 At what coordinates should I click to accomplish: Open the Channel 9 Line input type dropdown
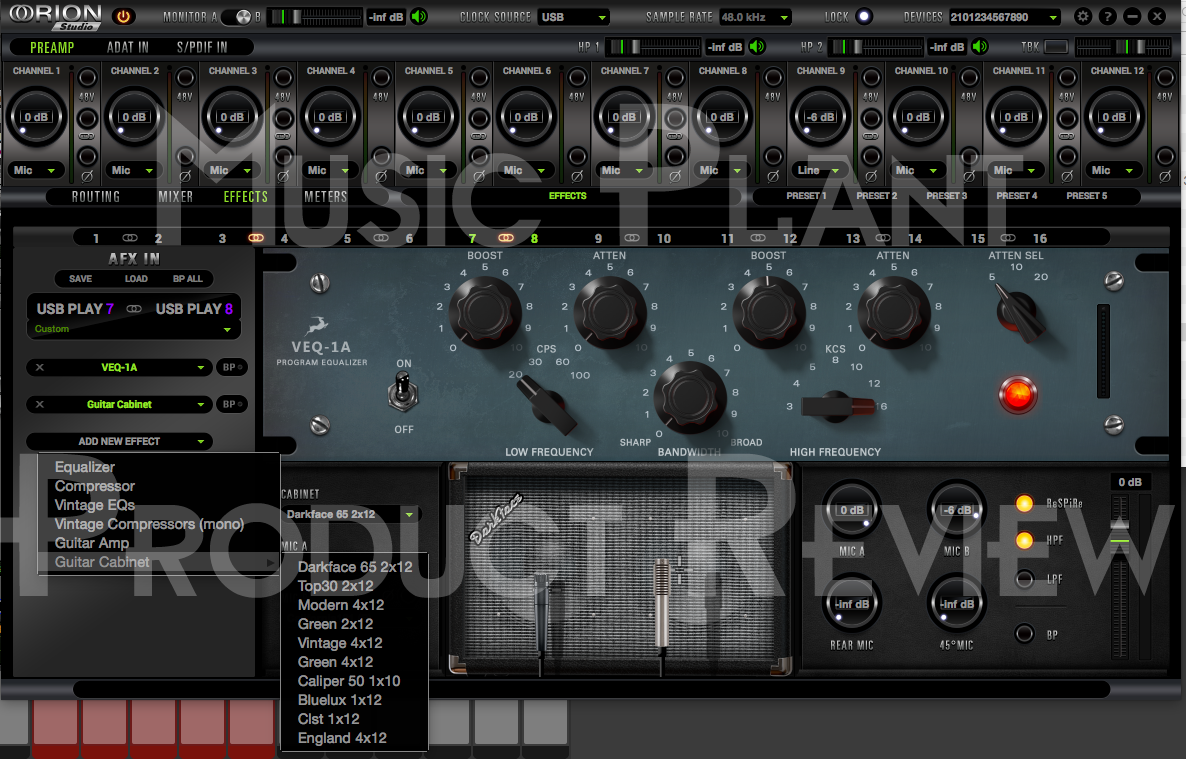(820, 170)
